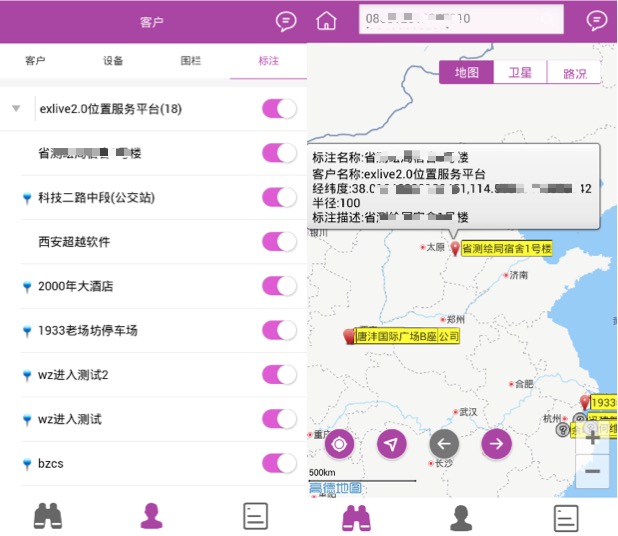Turn off the 2000年大酒店 switch
618x536 pixels.
pos(279,286)
